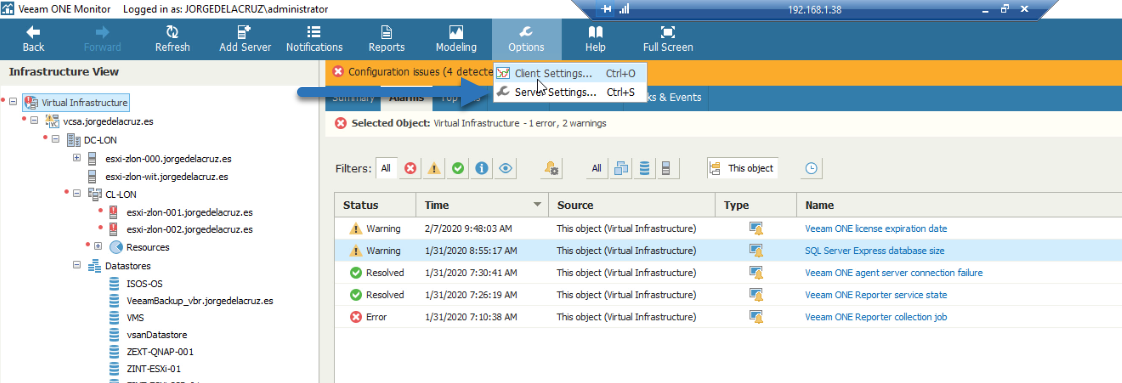Open Veeam ONE license expiration date alarm
This screenshot has height=383, width=1122.
(876, 229)
